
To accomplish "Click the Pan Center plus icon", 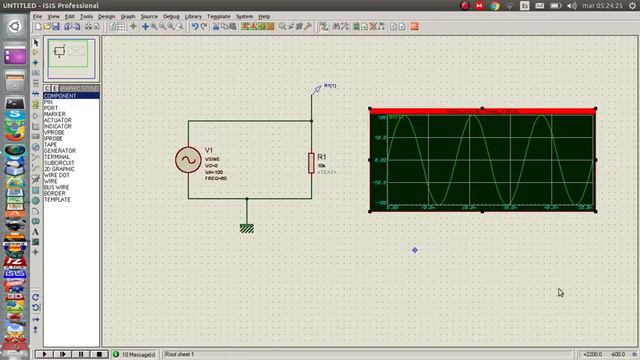I will click(145, 27).
